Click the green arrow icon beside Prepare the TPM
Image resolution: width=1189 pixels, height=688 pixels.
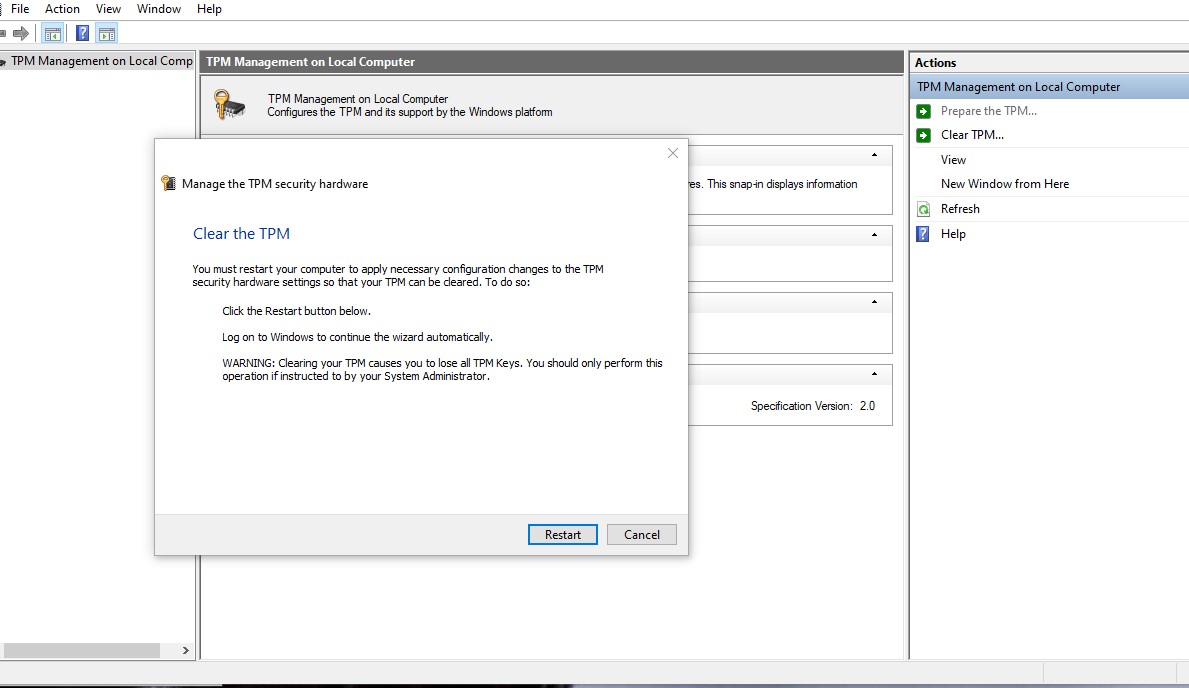tap(923, 111)
